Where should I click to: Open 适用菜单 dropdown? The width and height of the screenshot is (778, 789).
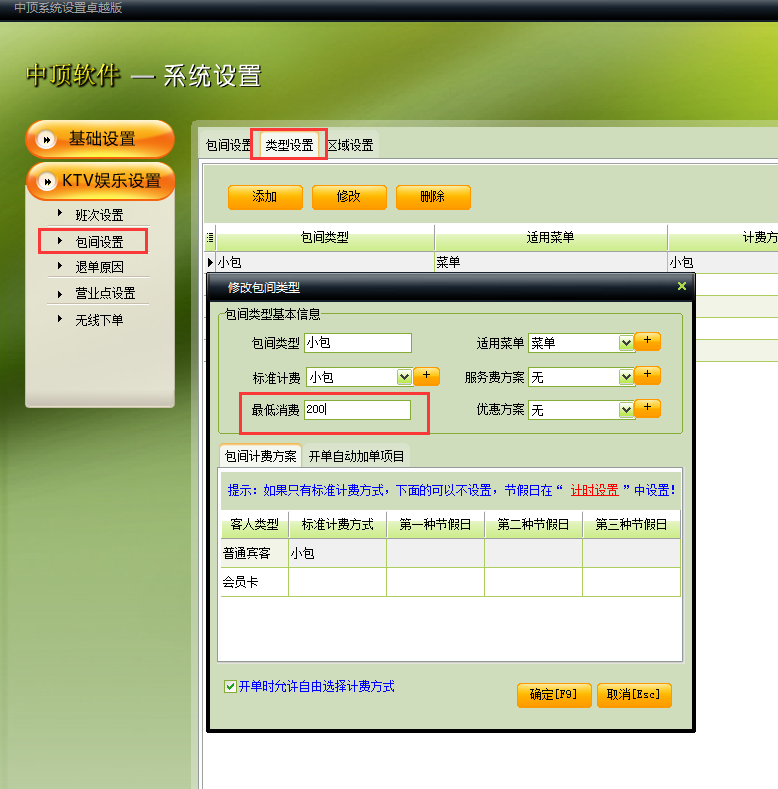click(x=626, y=343)
